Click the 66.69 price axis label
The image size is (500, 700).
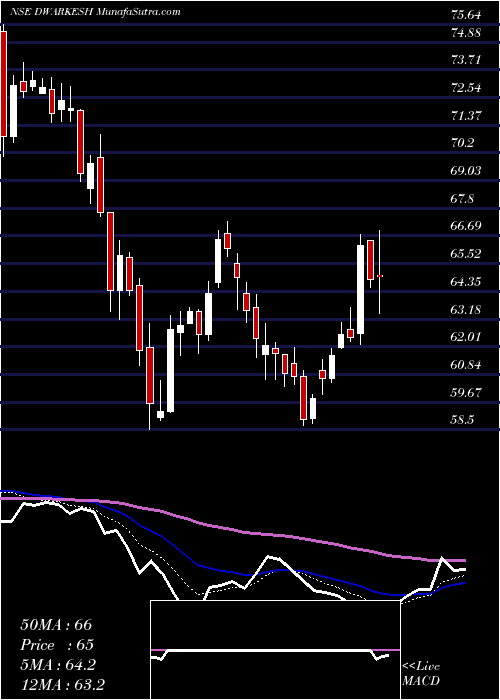(466, 226)
